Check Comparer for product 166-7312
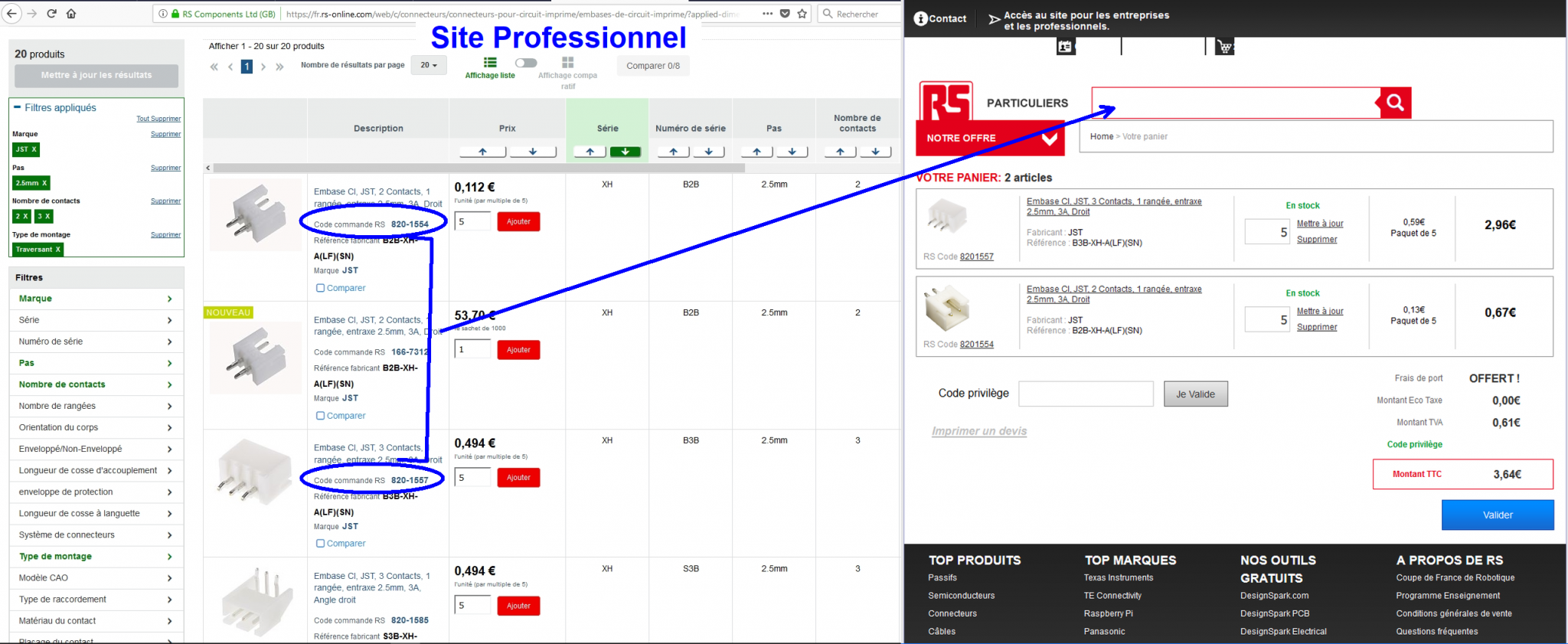The image size is (1568, 644). tap(321, 416)
